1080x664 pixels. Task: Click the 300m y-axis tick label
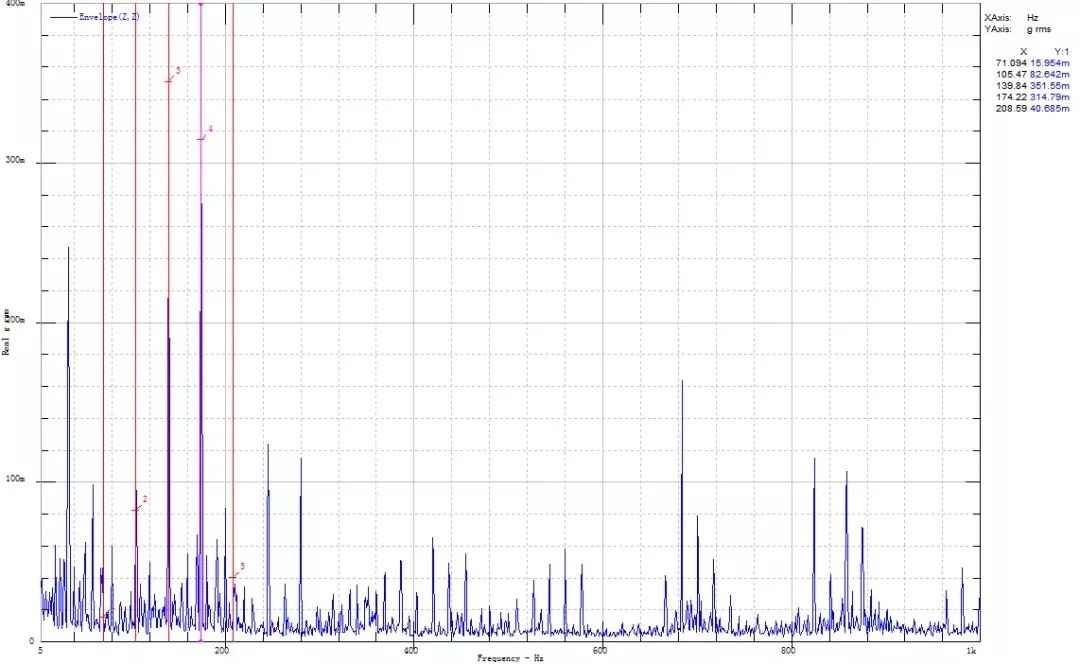tap(16, 160)
